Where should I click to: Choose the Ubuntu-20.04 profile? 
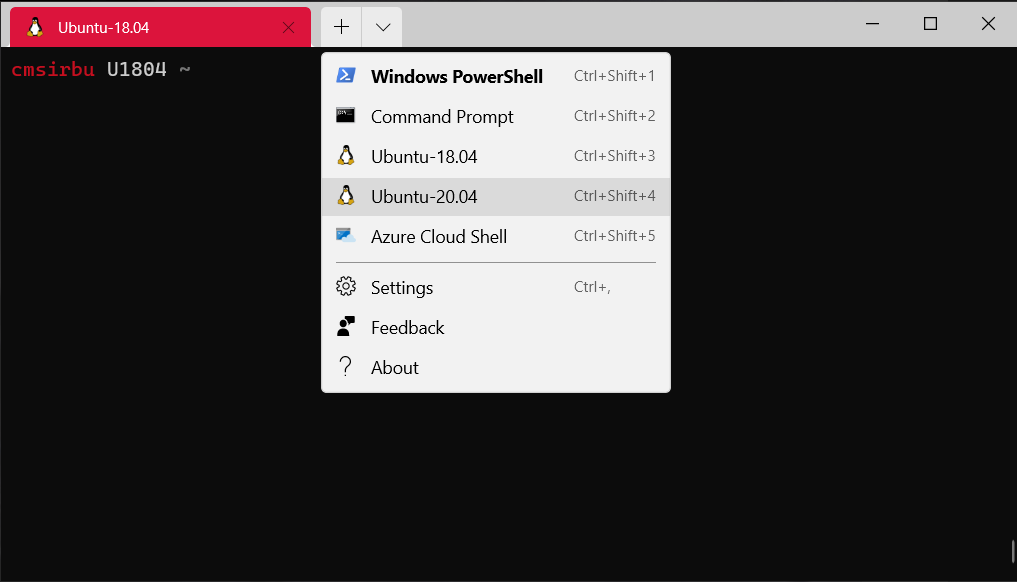496,197
